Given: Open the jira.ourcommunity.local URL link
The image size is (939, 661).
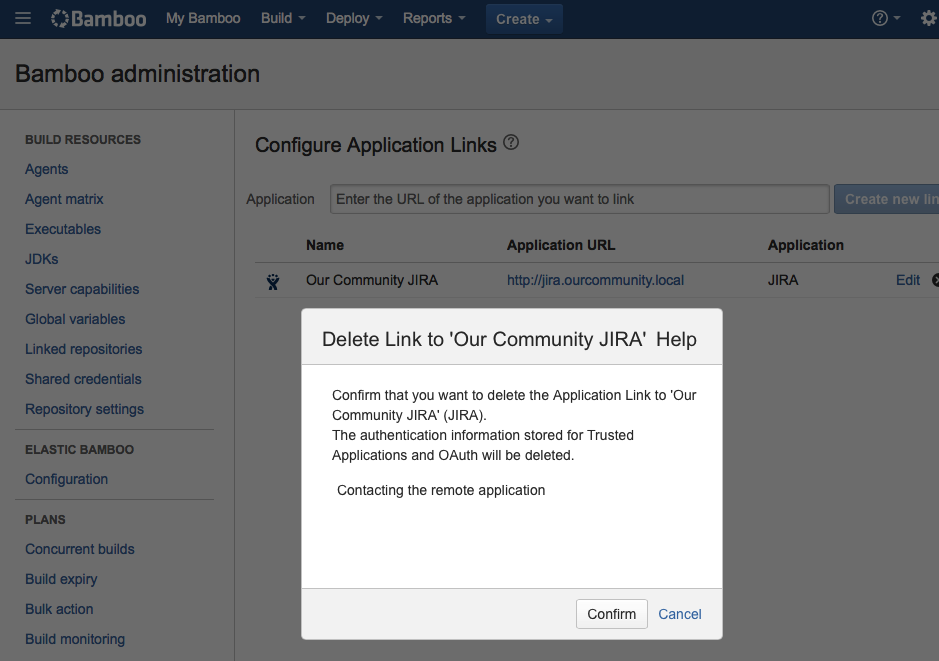Looking at the screenshot, I should click(595, 280).
